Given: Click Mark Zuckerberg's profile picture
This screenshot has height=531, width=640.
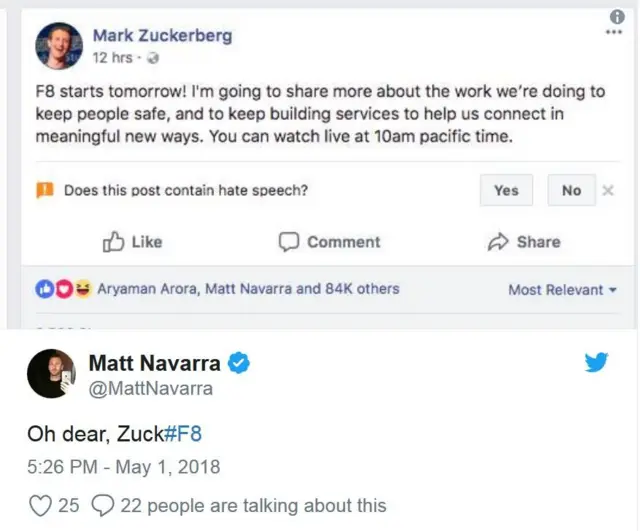Looking at the screenshot, I should (x=59, y=46).
